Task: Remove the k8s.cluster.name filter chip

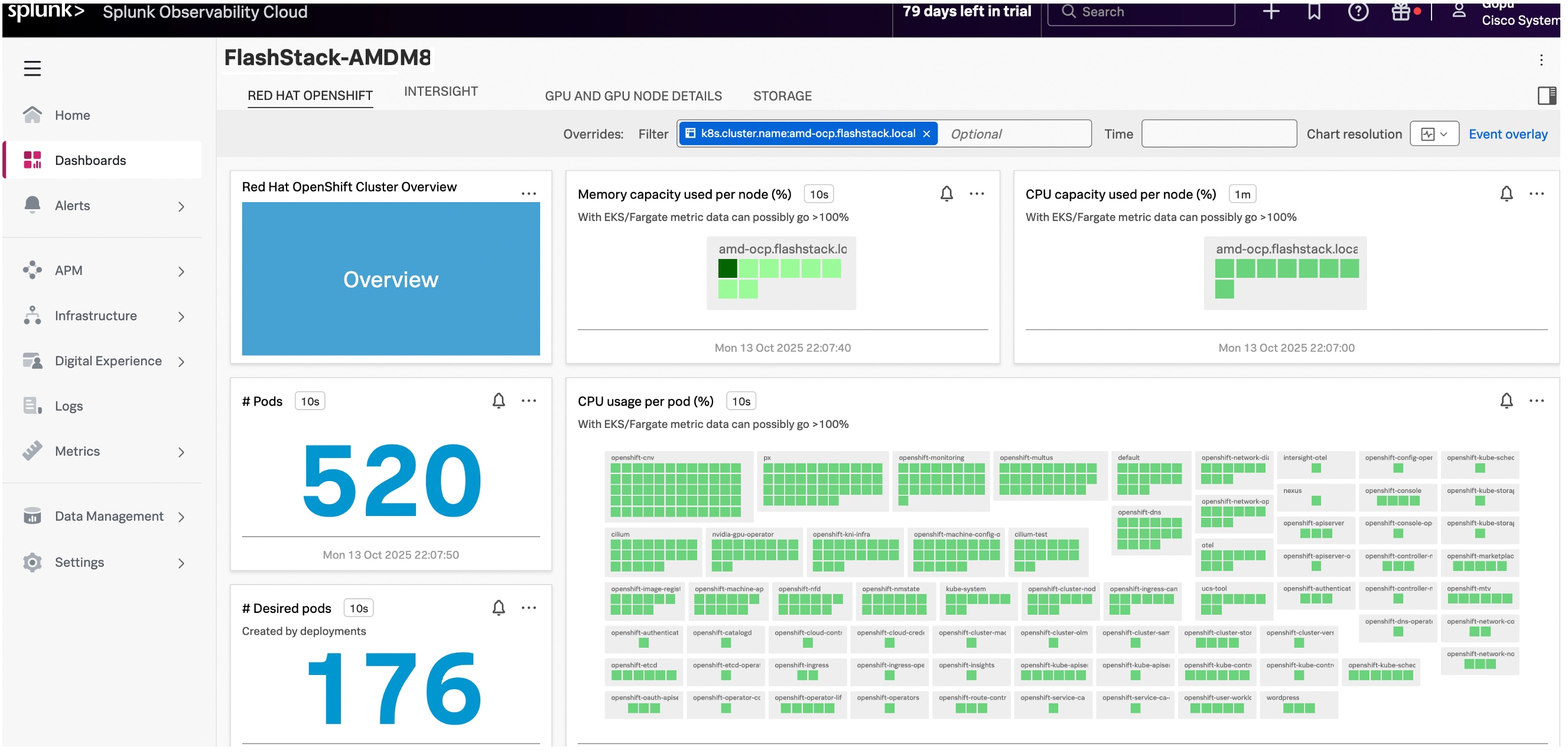Action: tap(926, 134)
